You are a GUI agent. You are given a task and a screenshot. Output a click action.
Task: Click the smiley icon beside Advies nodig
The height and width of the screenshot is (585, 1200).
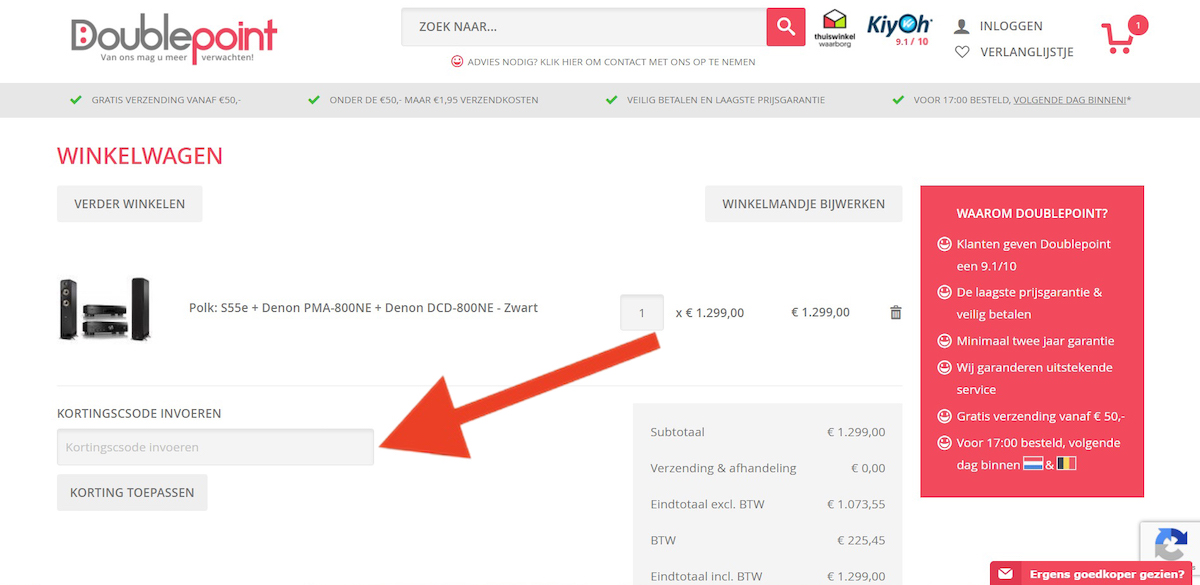(x=457, y=61)
